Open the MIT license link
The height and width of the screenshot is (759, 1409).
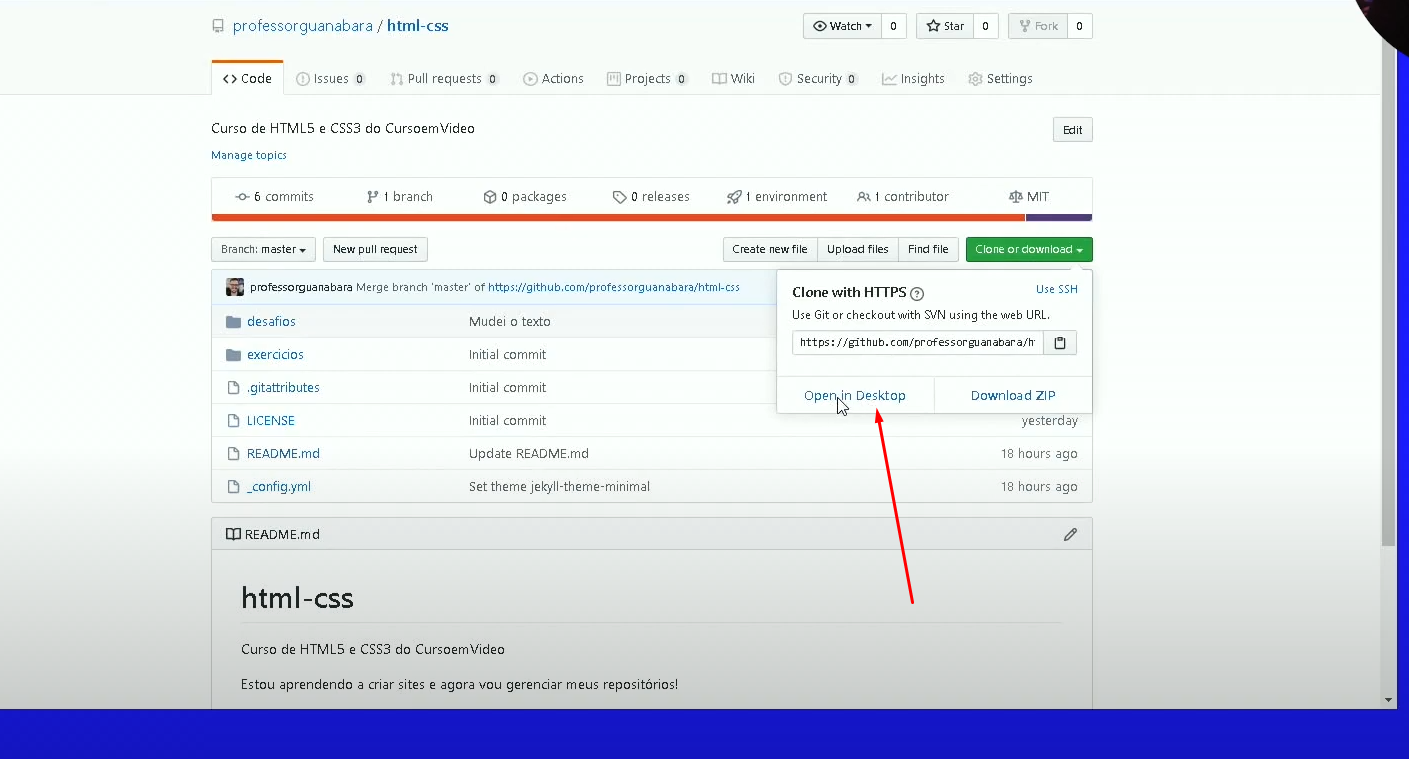(x=1029, y=197)
